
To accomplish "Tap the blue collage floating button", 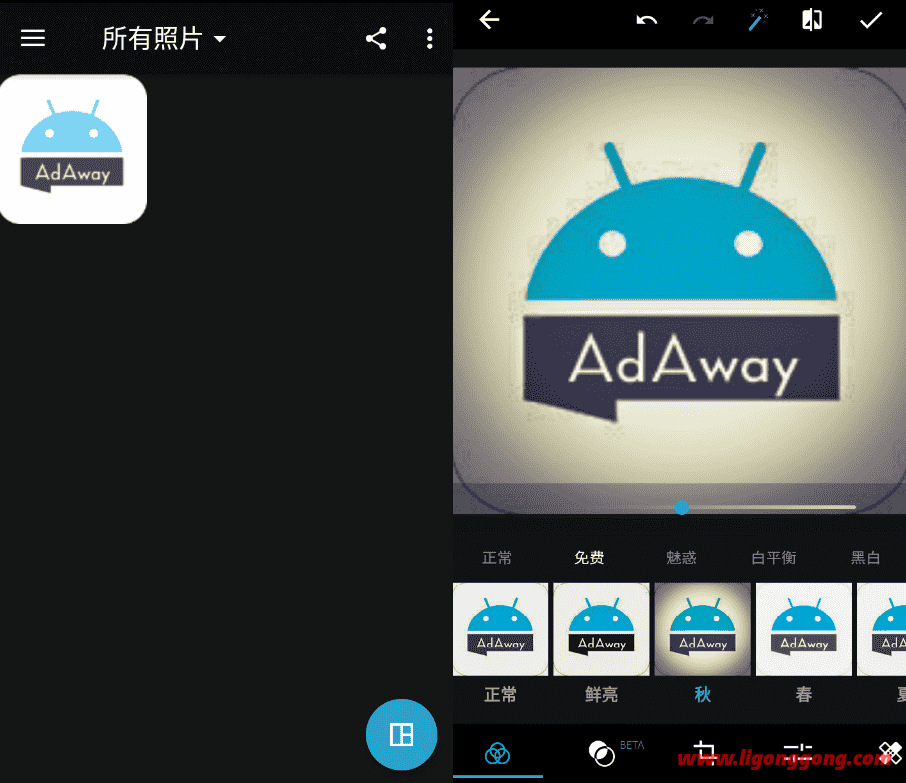I will click(x=402, y=734).
